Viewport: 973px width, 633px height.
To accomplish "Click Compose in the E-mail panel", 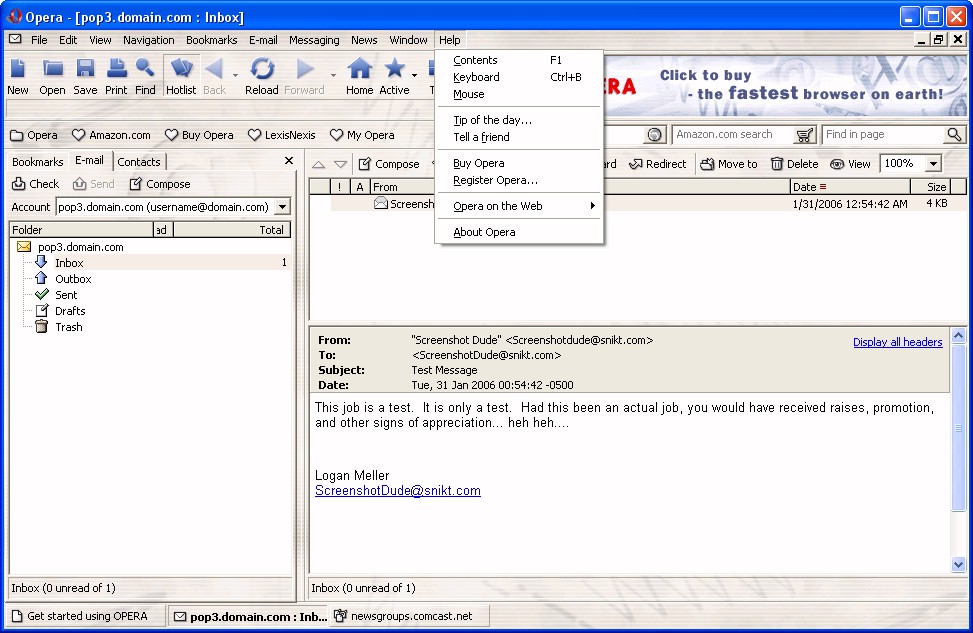I will [160, 184].
